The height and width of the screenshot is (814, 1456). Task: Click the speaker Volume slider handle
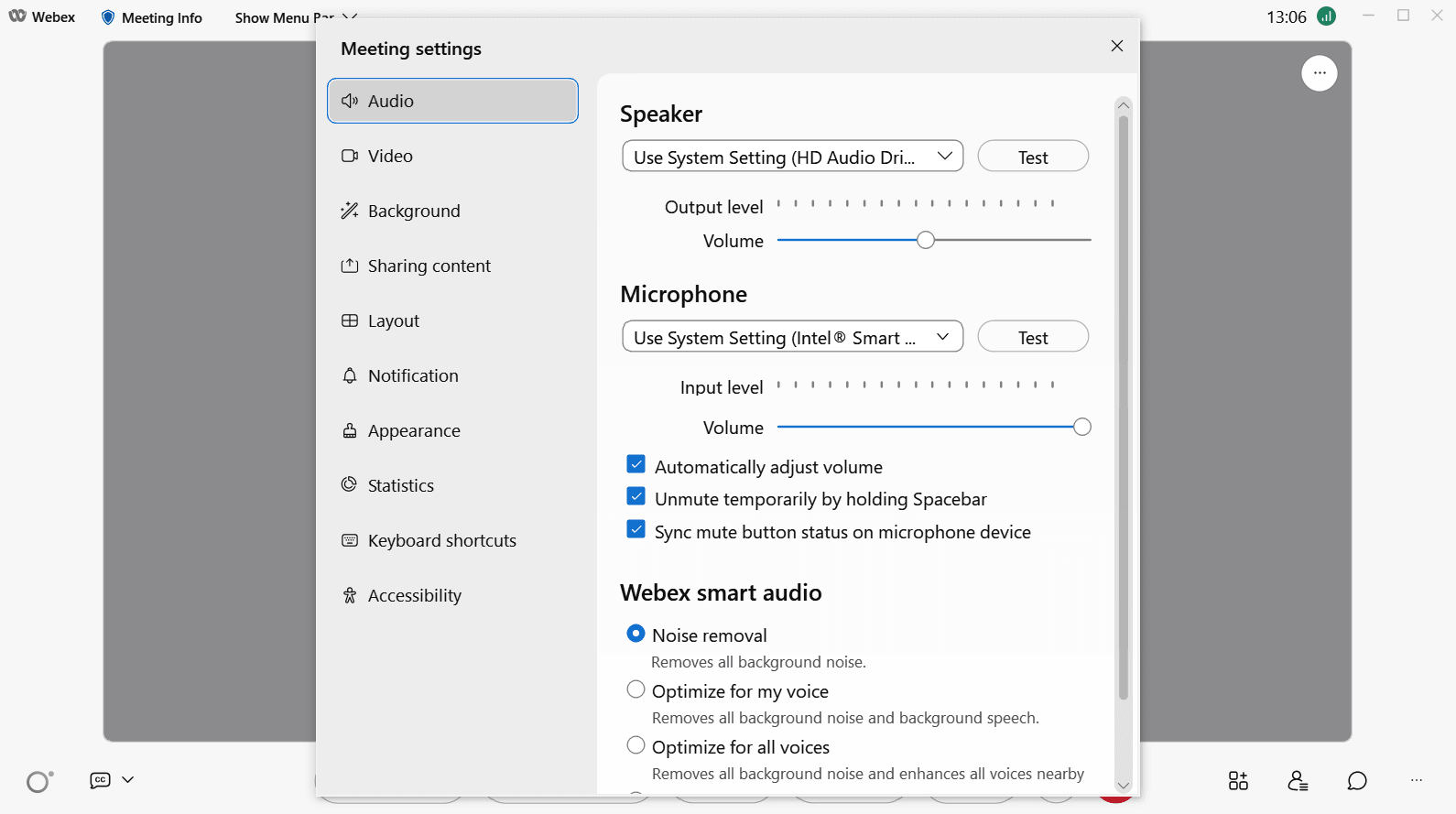[926, 240]
